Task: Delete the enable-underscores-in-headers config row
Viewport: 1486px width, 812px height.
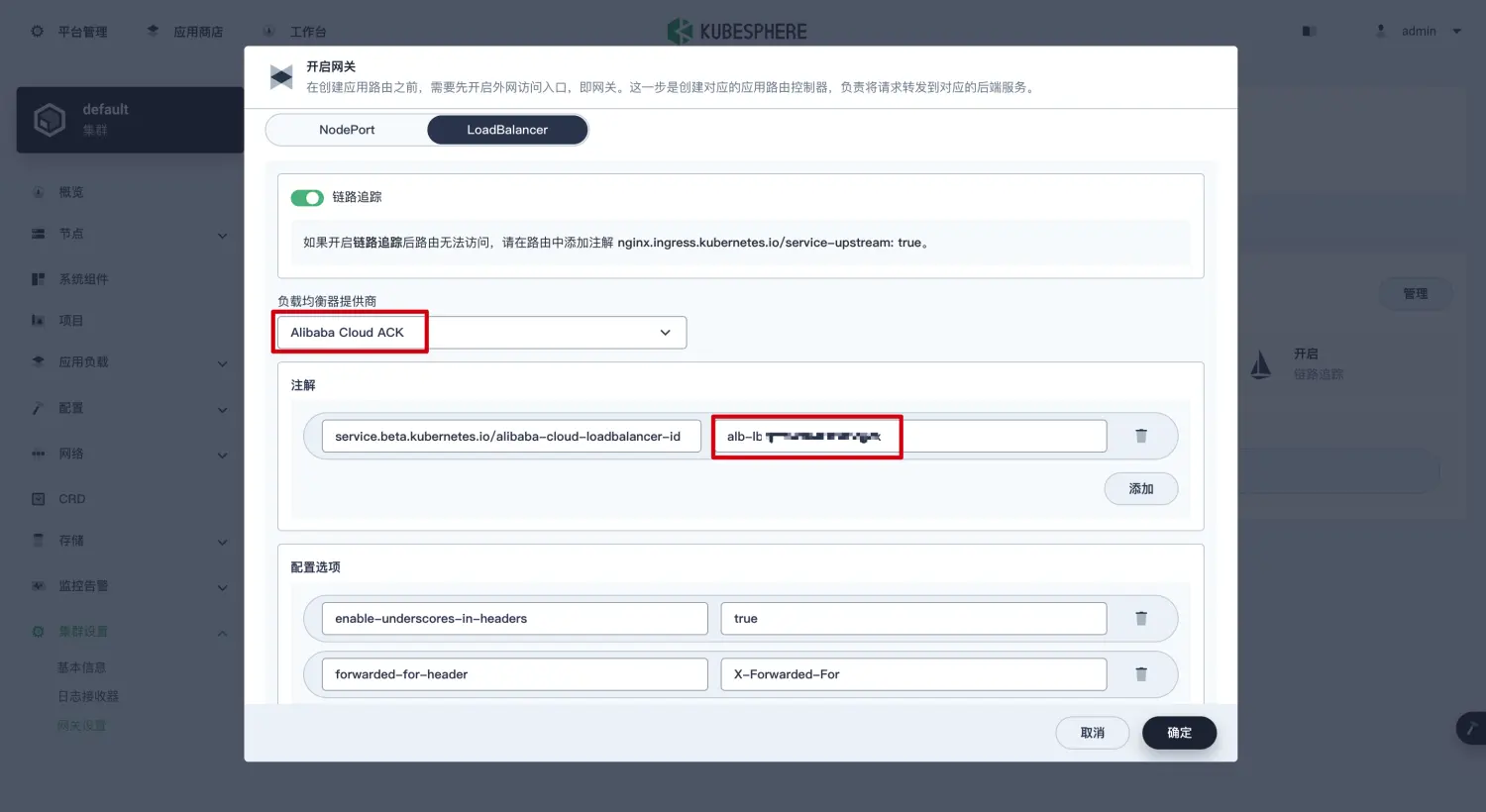Action: point(1141,618)
